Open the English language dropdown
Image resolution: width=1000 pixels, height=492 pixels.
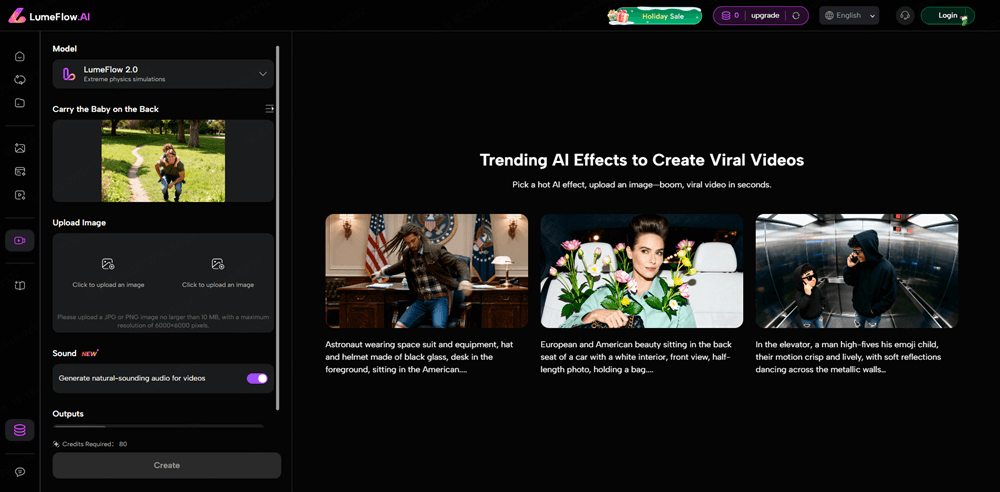(849, 15)
